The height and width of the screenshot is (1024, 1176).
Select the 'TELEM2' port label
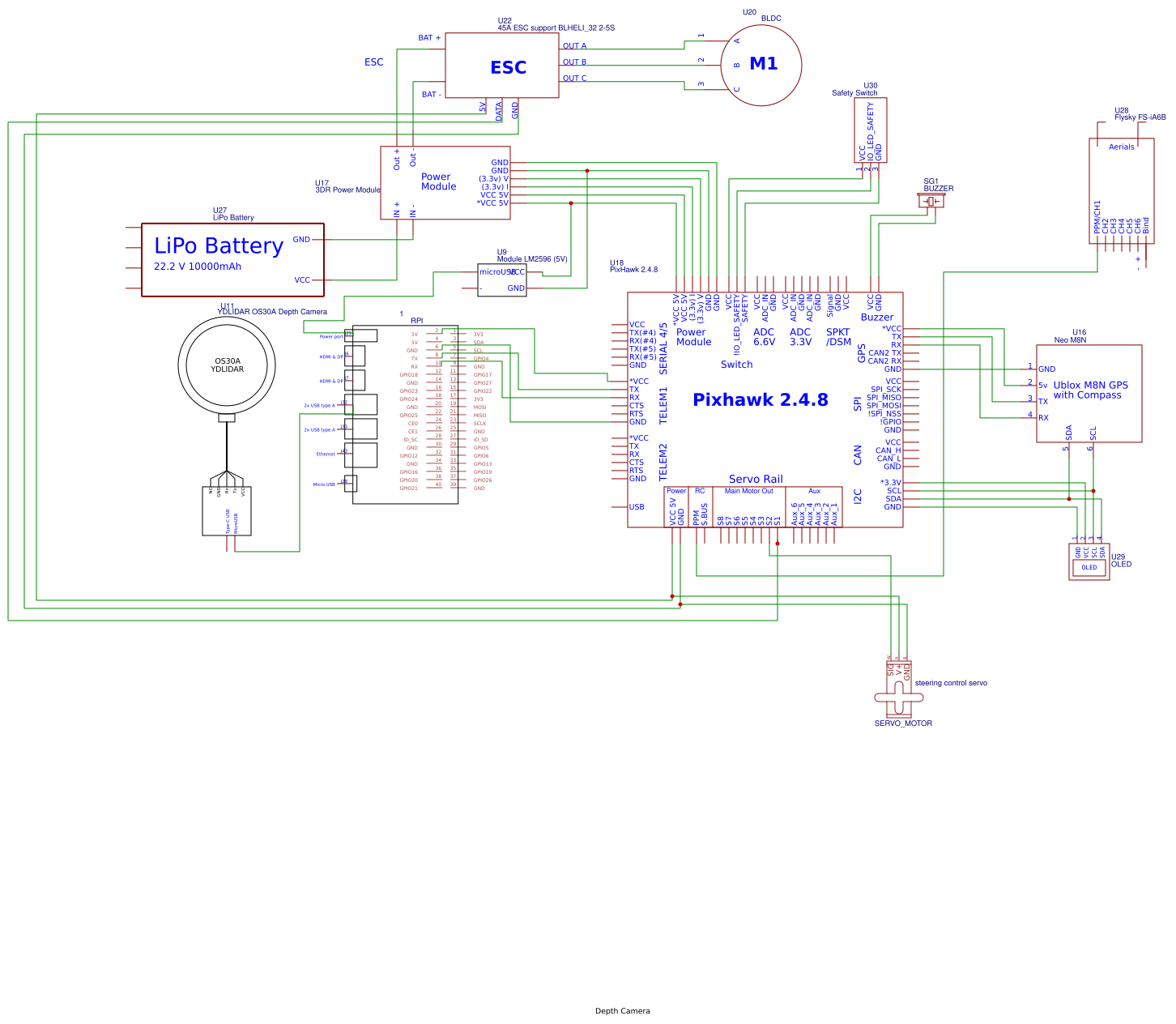(663, 463)
